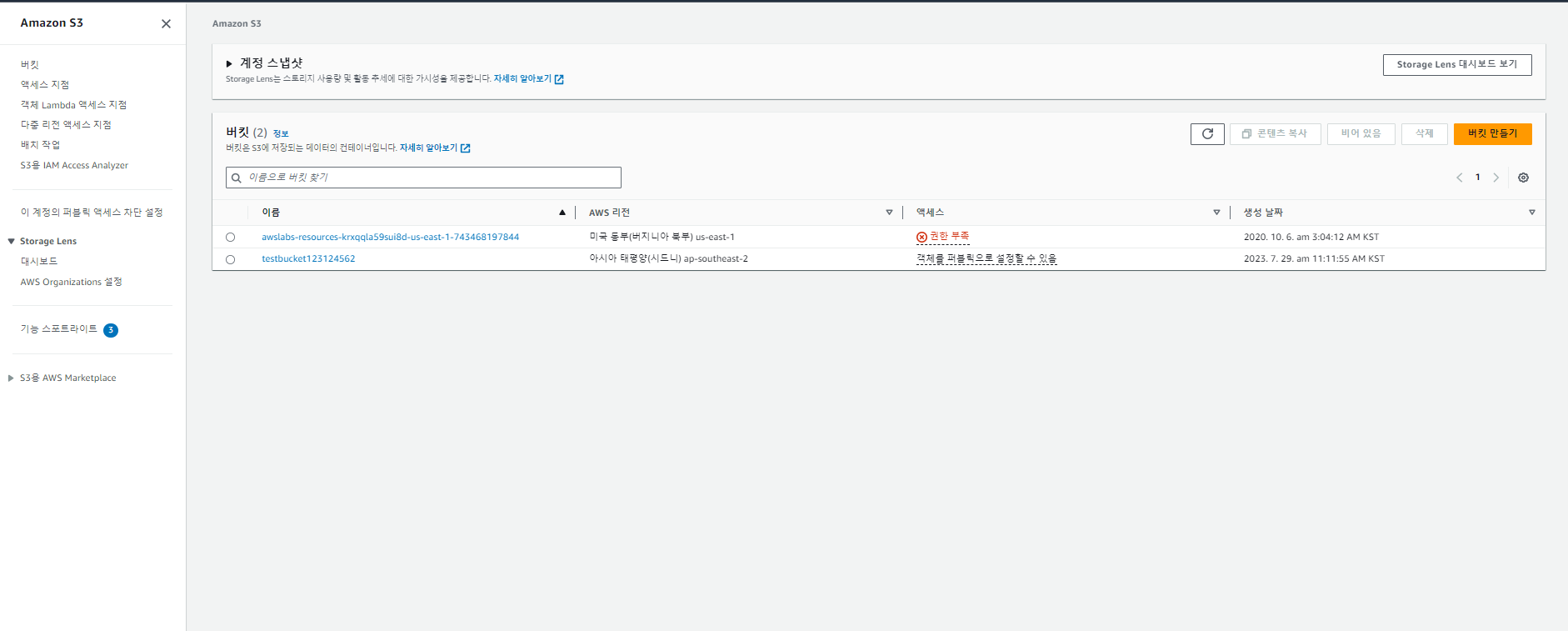Select radio button for testbucket123124562

coord(230,259)
